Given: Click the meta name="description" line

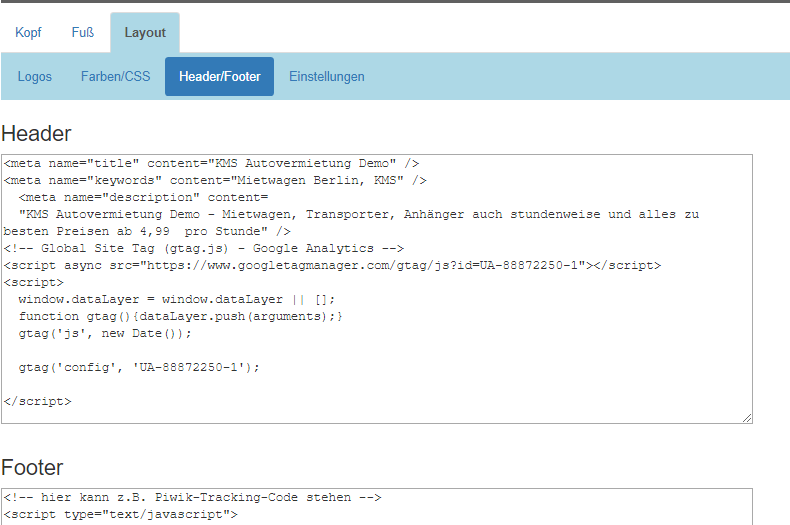Looking at the screenshot, I should [x=144, y=197].
